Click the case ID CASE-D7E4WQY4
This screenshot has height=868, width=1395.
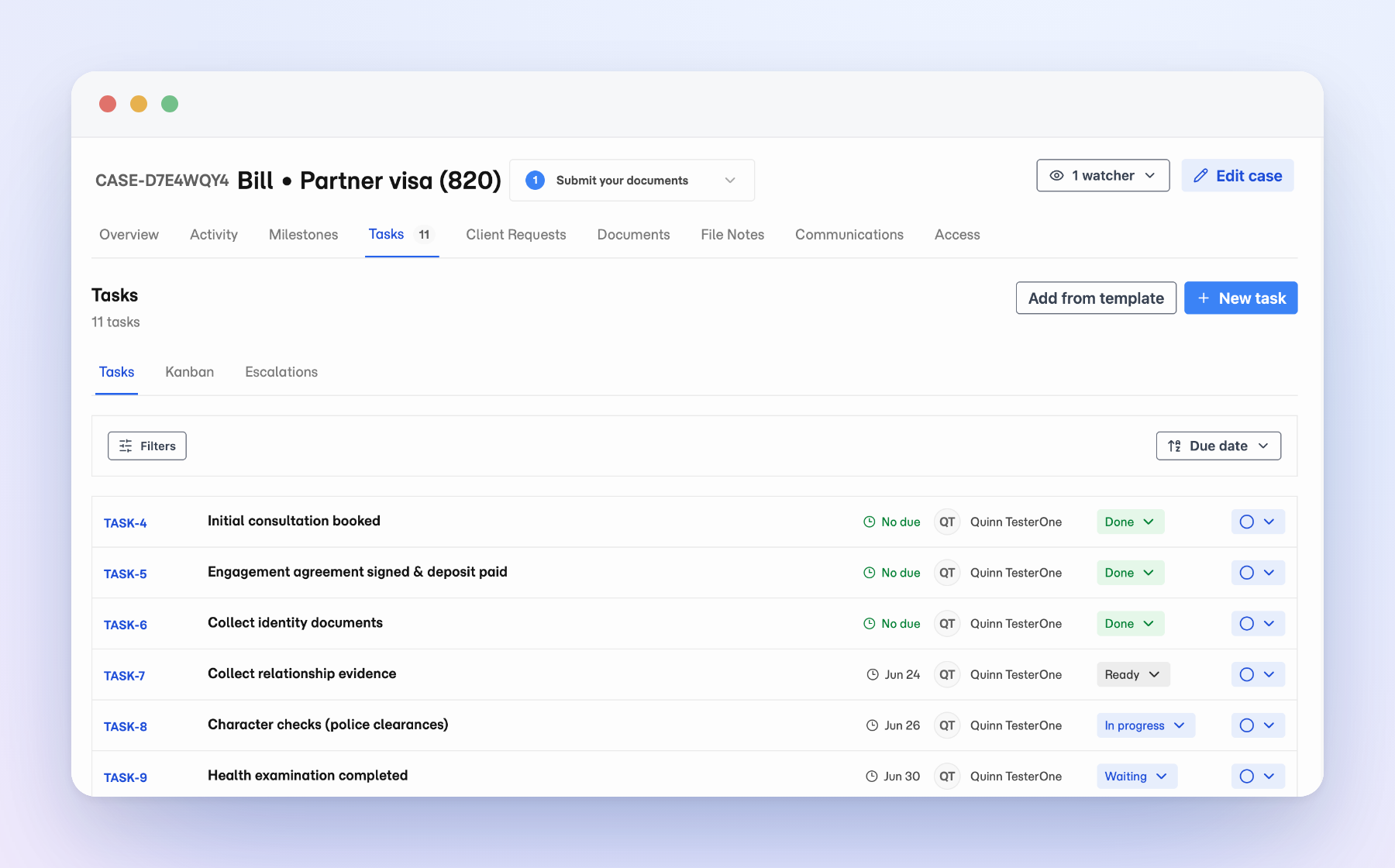pyautogui.click(x=162, y=181)
